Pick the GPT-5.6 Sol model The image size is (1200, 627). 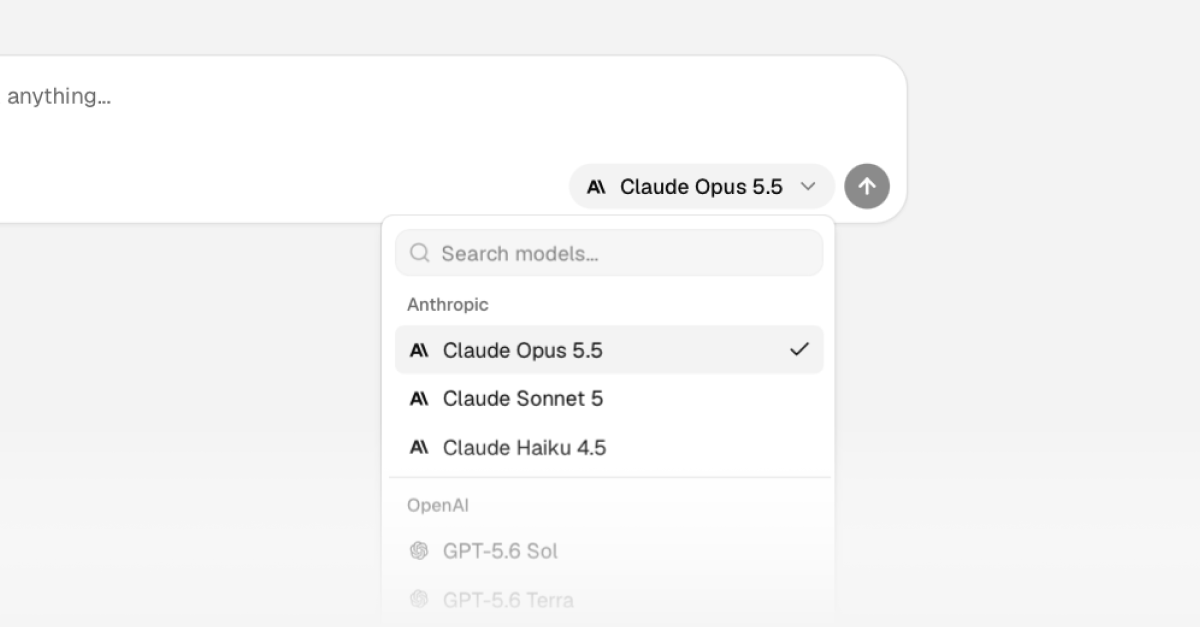[609, 550]
